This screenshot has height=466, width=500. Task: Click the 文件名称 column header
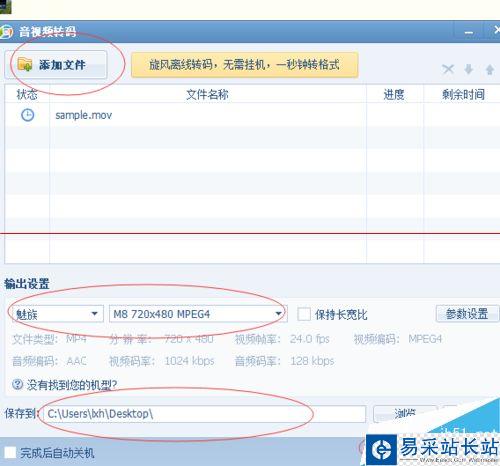pyautogui.click(x=207, y=95)
